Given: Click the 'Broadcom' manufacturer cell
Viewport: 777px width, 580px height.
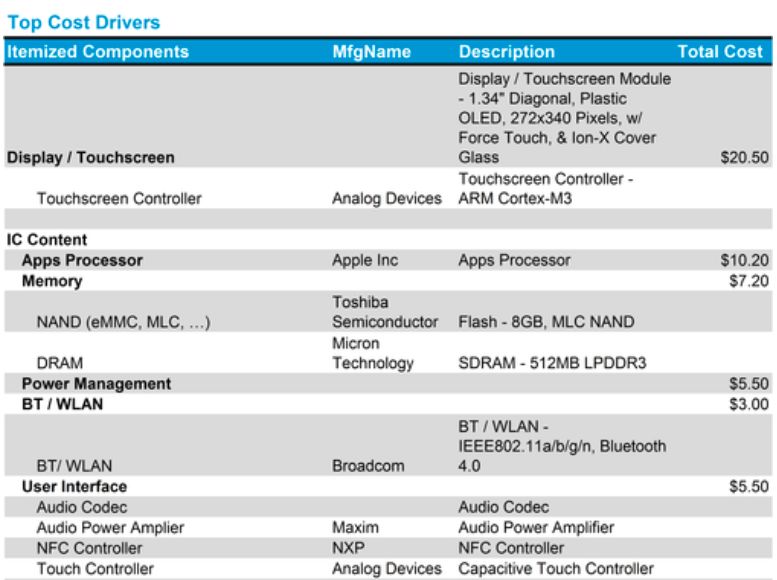Looking at the screenshot, I should [x=368, y=466].
